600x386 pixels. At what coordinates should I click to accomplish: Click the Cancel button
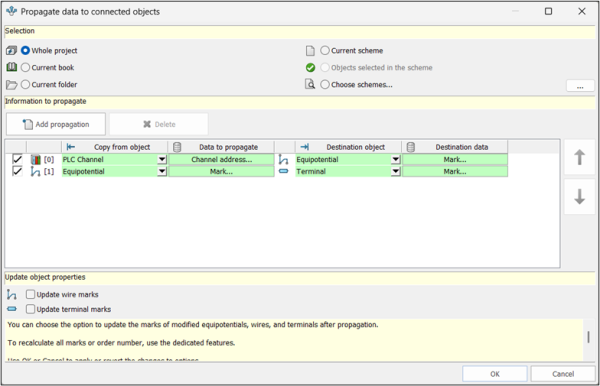pos(563,374)
